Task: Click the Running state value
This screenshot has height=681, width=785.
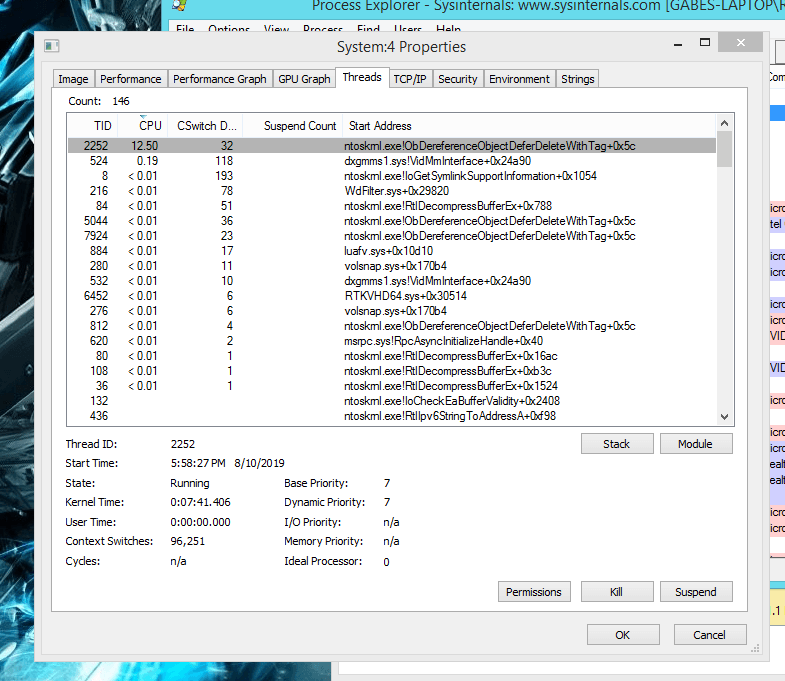Action: 190,483
